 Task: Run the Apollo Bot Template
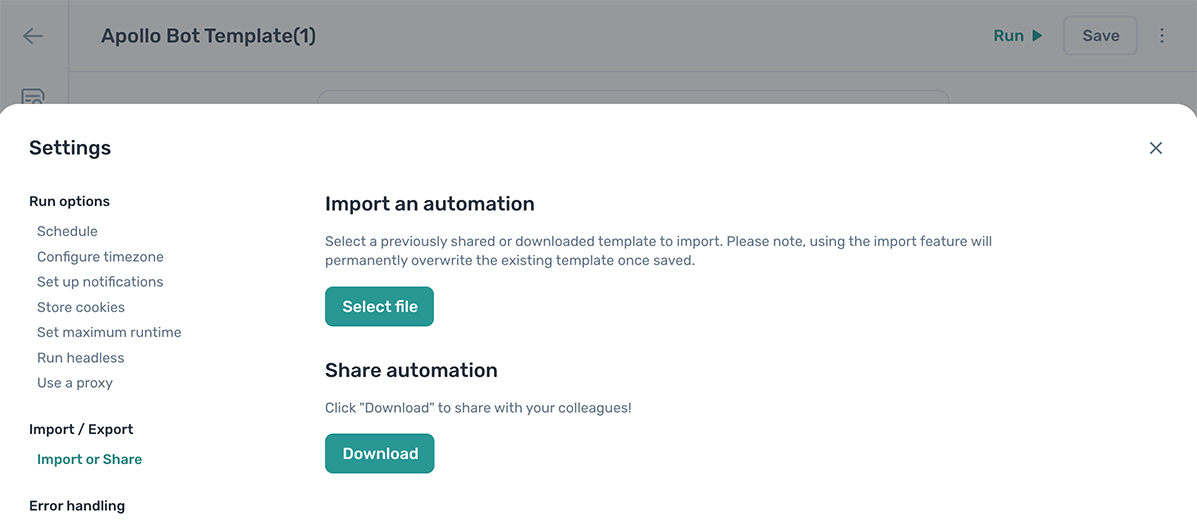click(x=1018, y=36)
